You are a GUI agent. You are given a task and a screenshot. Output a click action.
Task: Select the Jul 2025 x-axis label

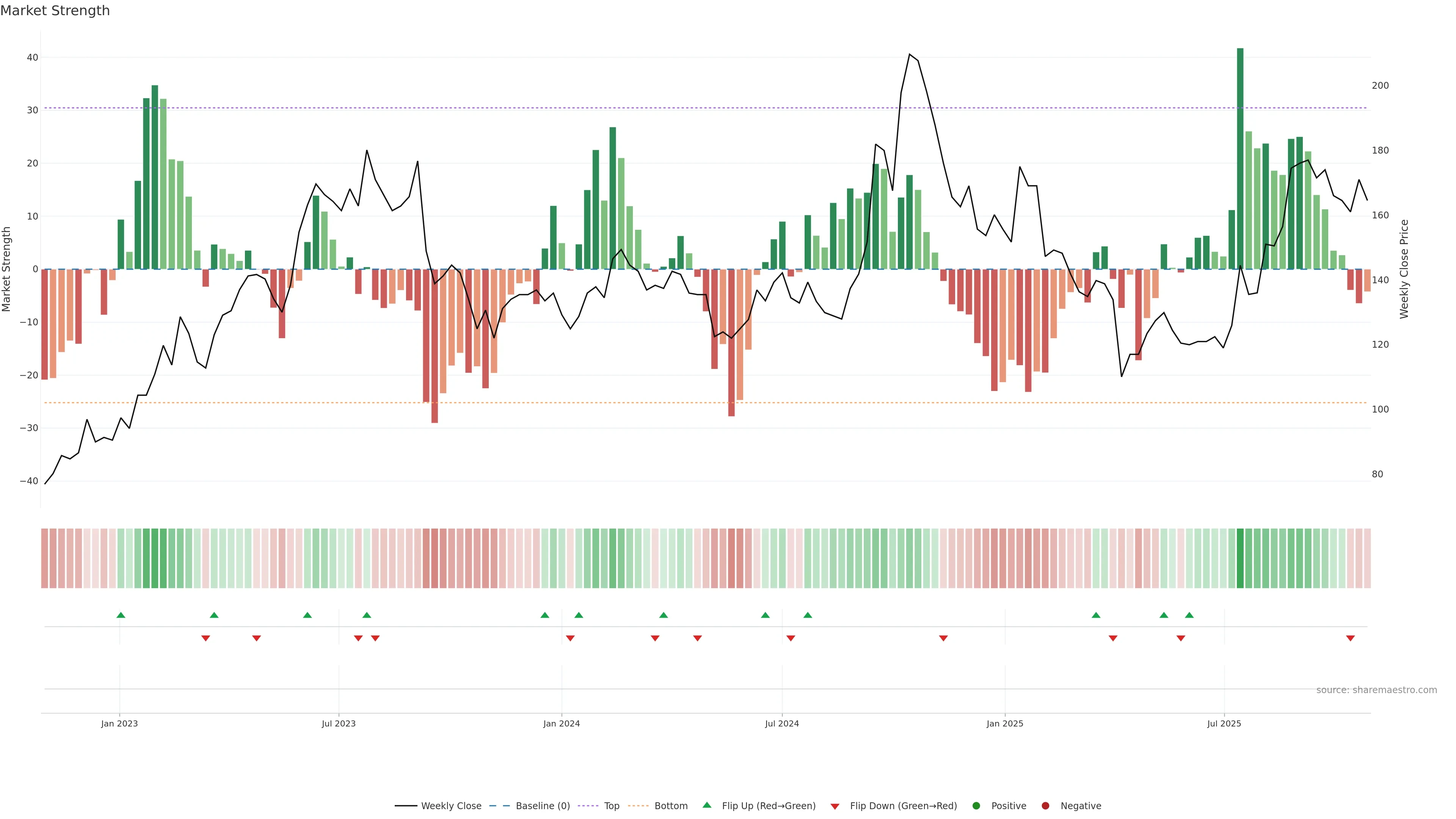point(1224,723)
